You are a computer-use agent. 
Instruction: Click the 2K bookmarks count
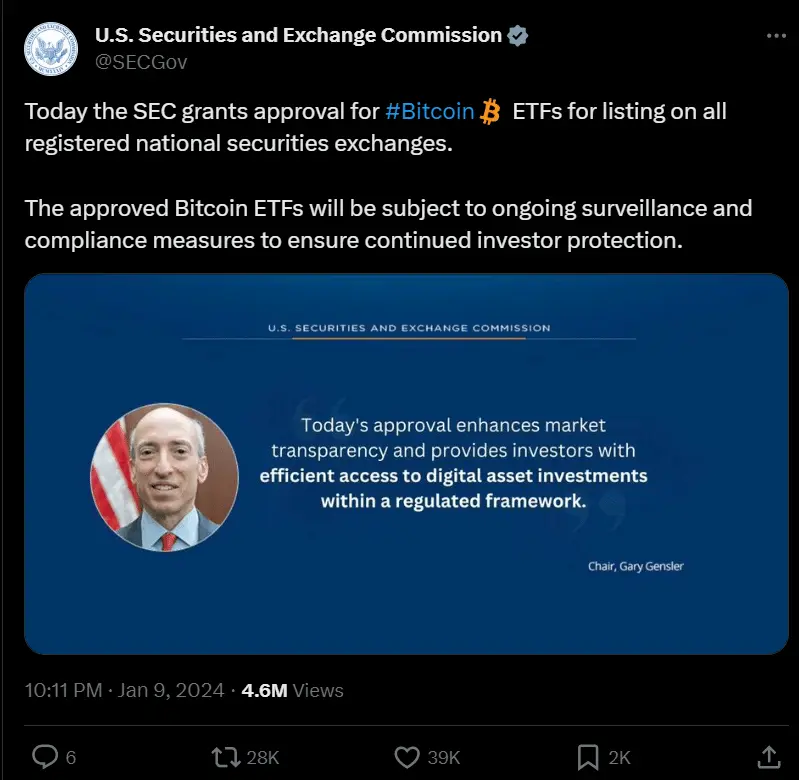click(619, 757)
